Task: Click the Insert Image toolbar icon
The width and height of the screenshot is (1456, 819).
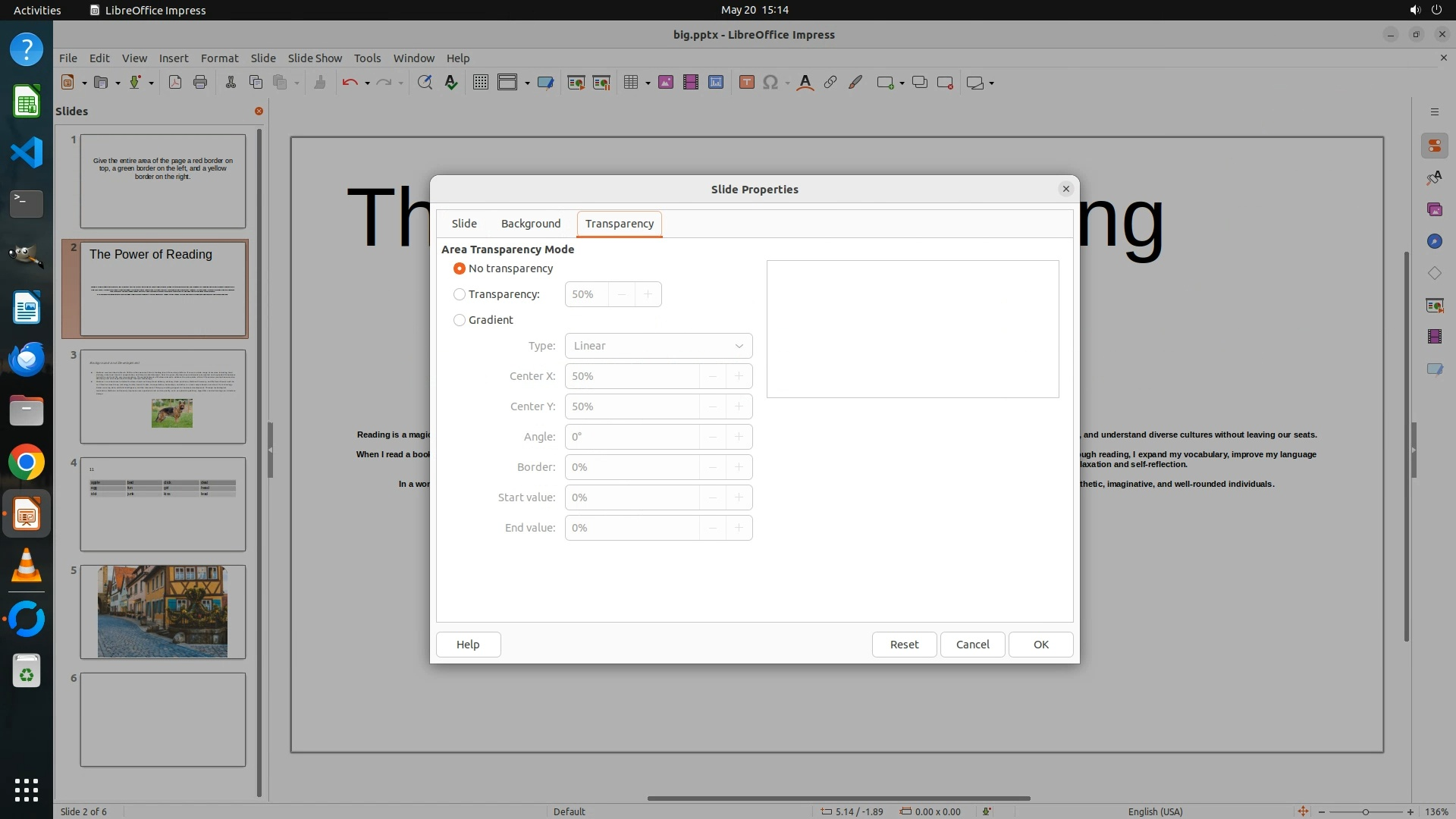Action: pyautogui.click(x=666, y=83)
